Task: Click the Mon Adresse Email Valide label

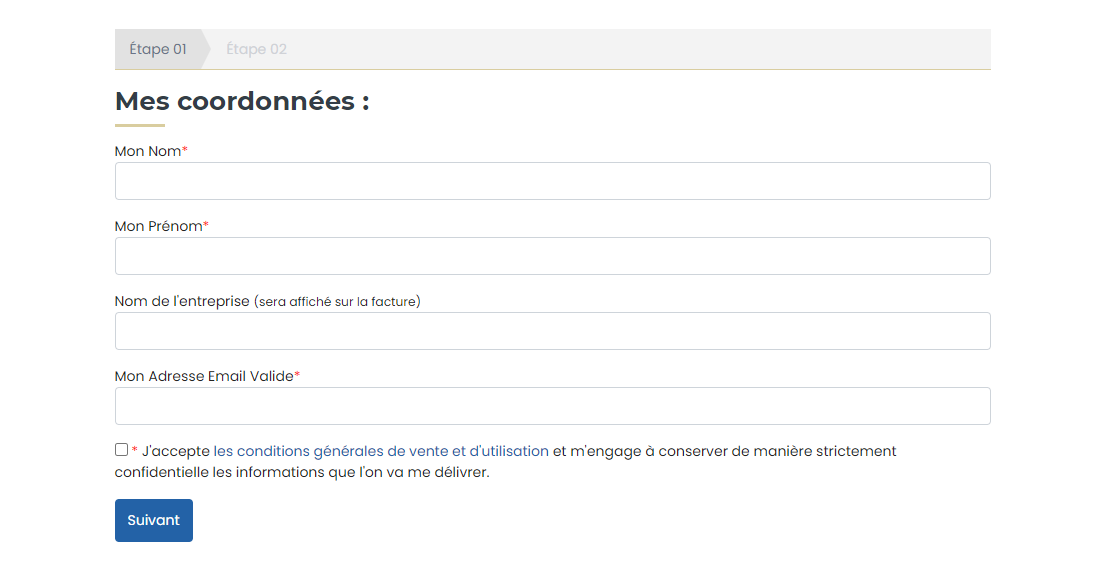Action: (x=204, y=376)
